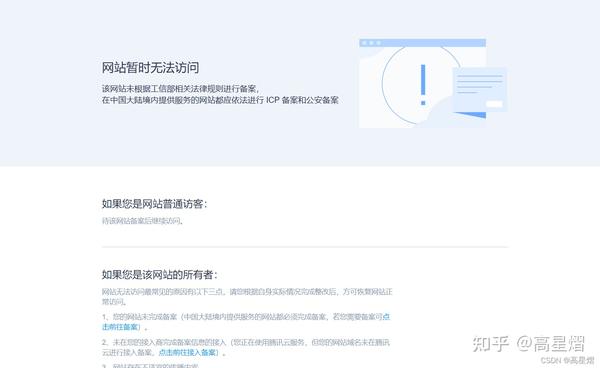This screenshot has width=600, height=368.
Task: Select the heading 网站暂时无法访问
Action: 150,68
